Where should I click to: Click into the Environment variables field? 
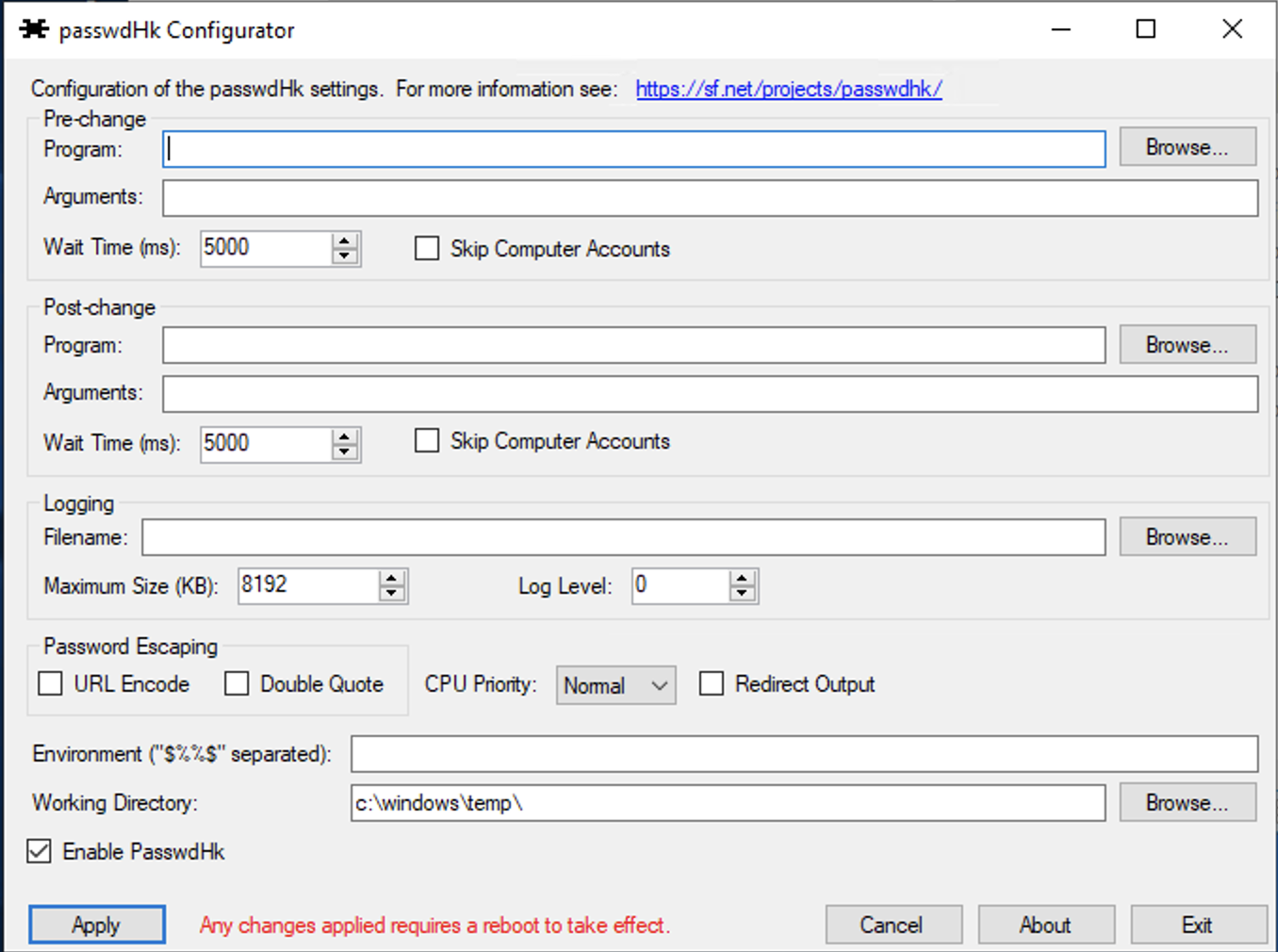(x=803, y=754)
